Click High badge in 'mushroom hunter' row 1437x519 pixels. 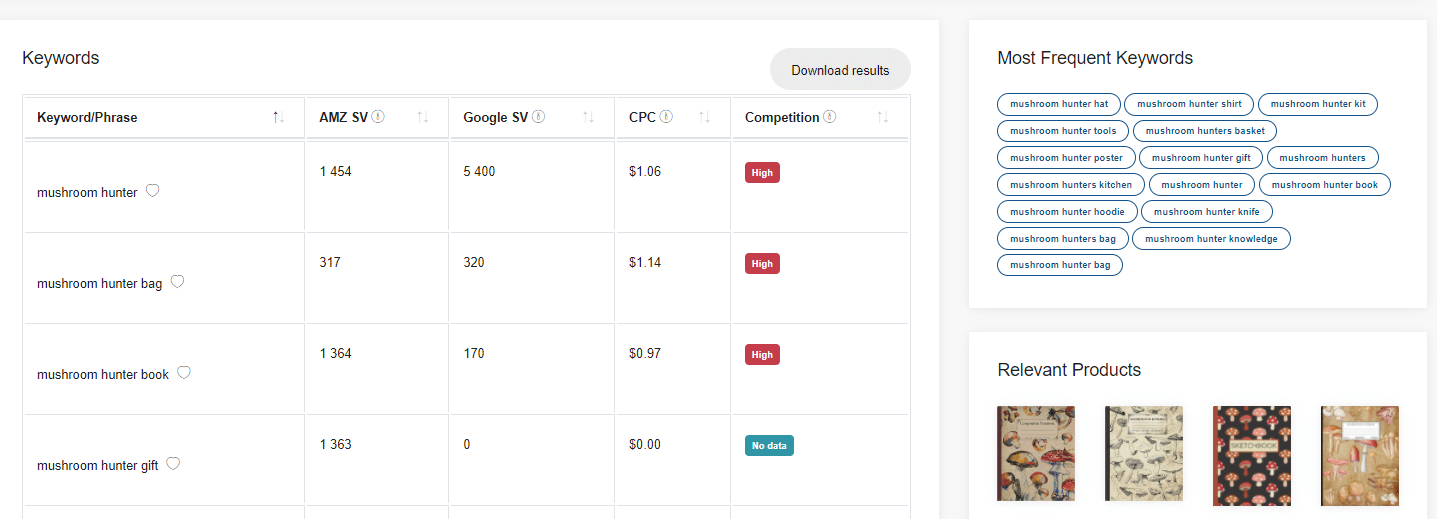[x=762, y=173]
